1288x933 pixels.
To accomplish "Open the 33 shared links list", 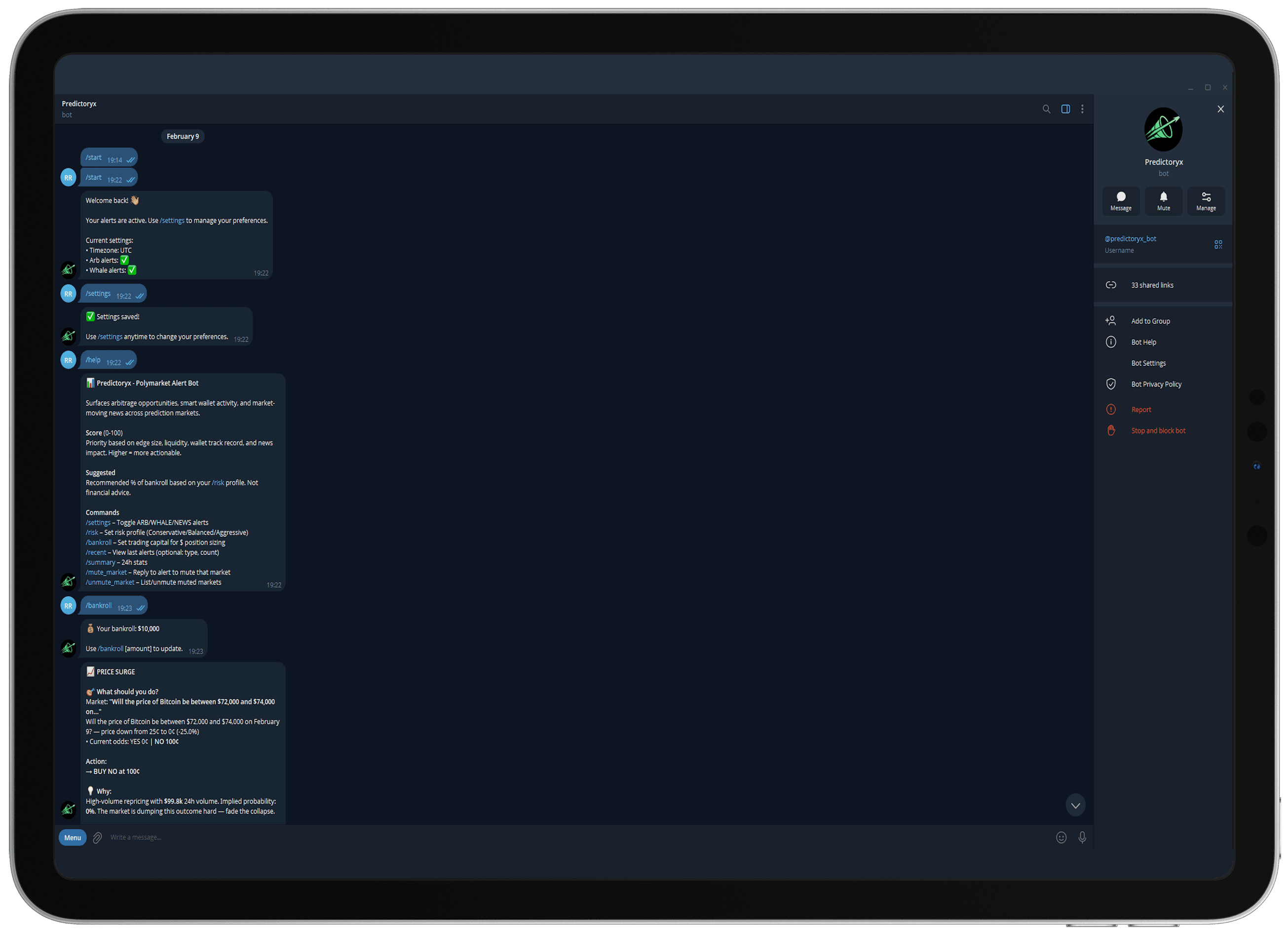I will point(1152,285).
